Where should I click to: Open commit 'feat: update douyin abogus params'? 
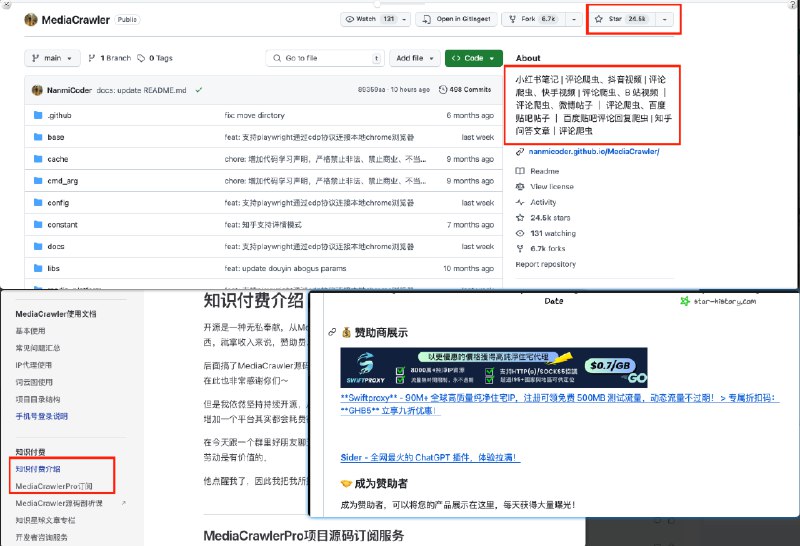point(285,268)
